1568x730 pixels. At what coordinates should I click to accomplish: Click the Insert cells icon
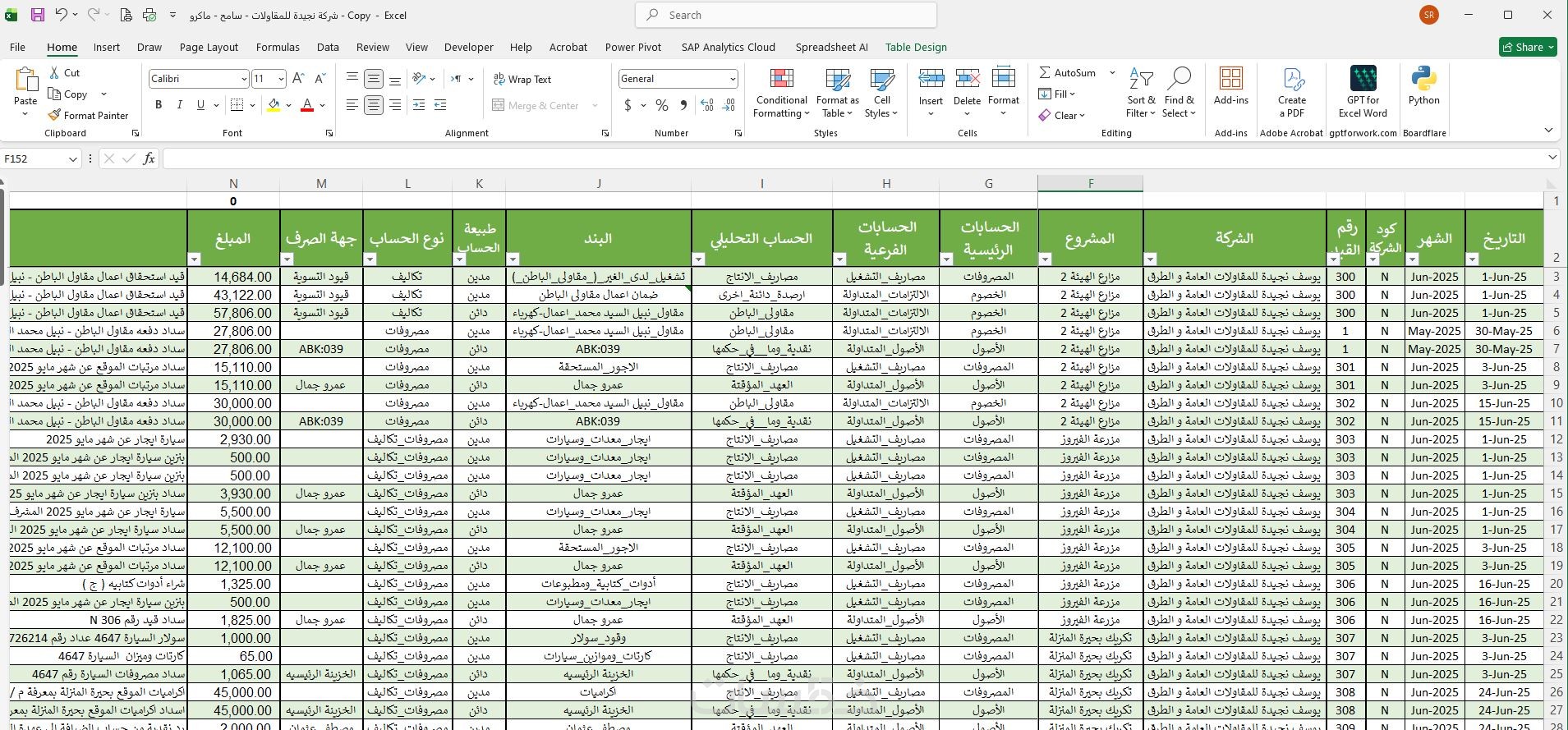coord(931,79)
